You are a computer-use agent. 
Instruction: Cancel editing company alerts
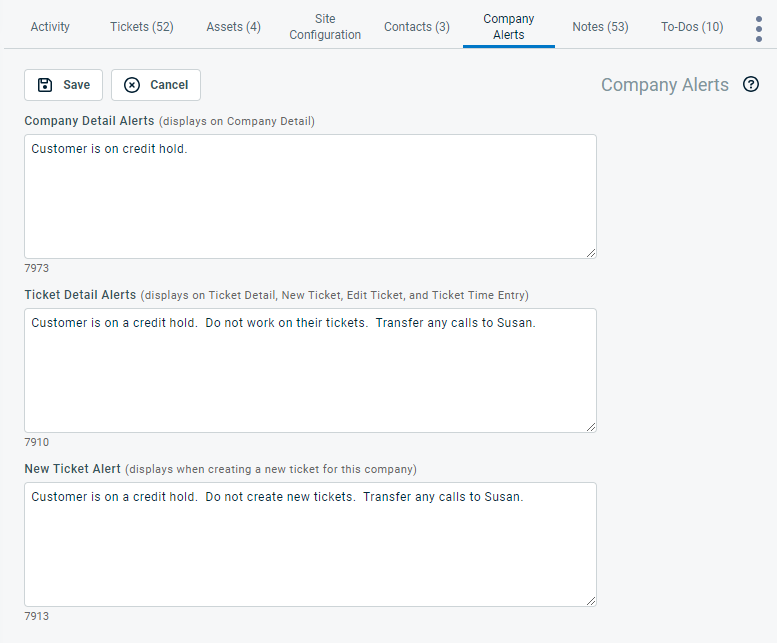point(156,85)
